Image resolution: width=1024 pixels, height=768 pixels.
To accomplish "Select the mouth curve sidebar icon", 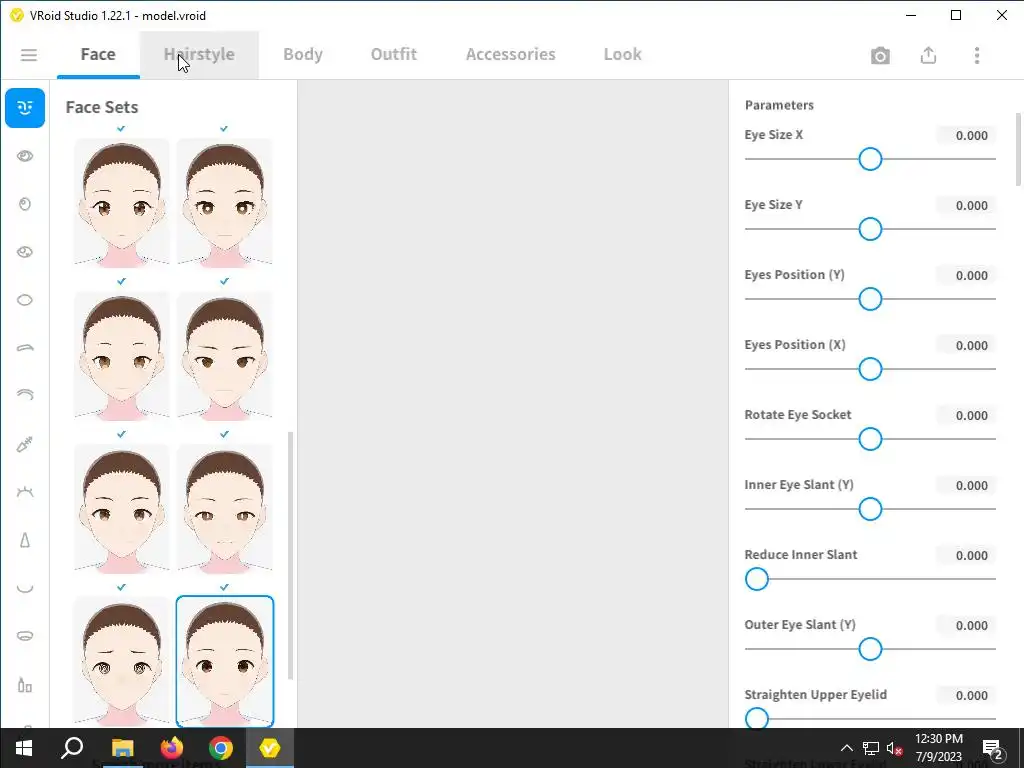I will [25, 588].
